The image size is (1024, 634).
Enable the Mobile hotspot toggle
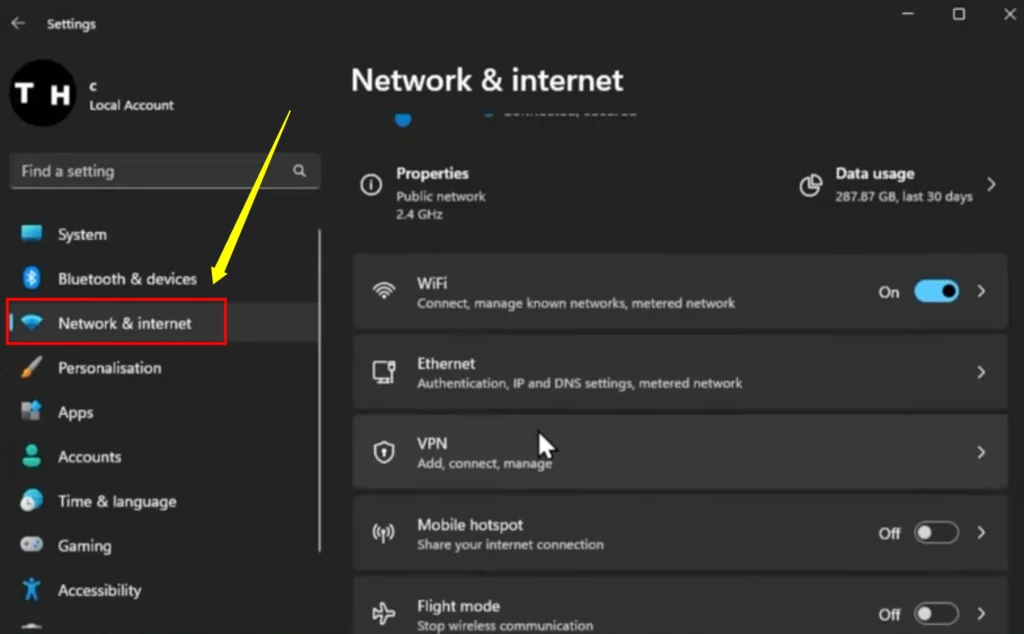tap(936, 533)
